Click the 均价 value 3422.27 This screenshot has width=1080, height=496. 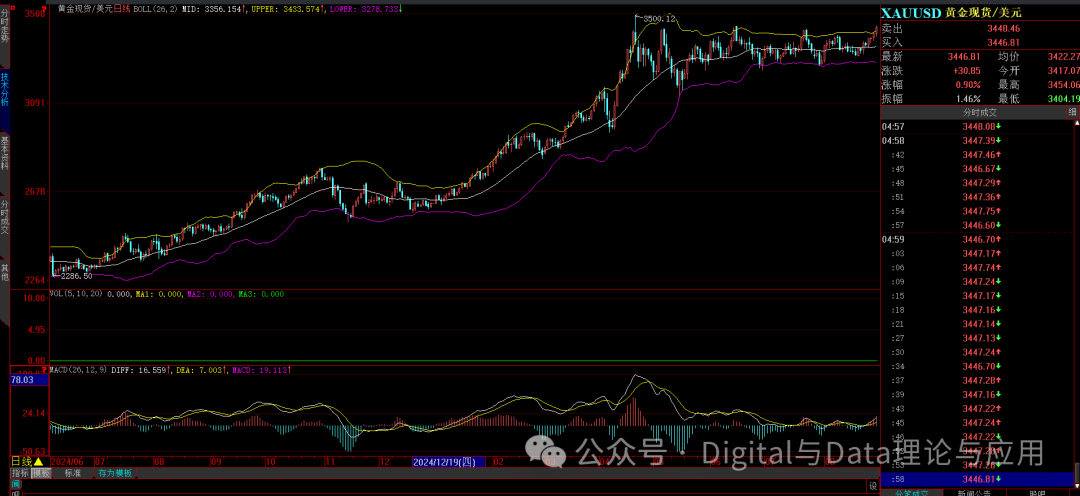tap(1063, 56)
